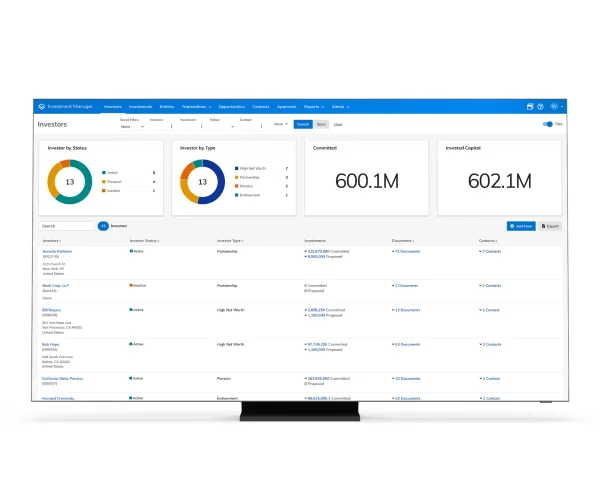Open the Transactions menu dropdown
Viewport: 600px width, 496px height.
tap(196, 107)
